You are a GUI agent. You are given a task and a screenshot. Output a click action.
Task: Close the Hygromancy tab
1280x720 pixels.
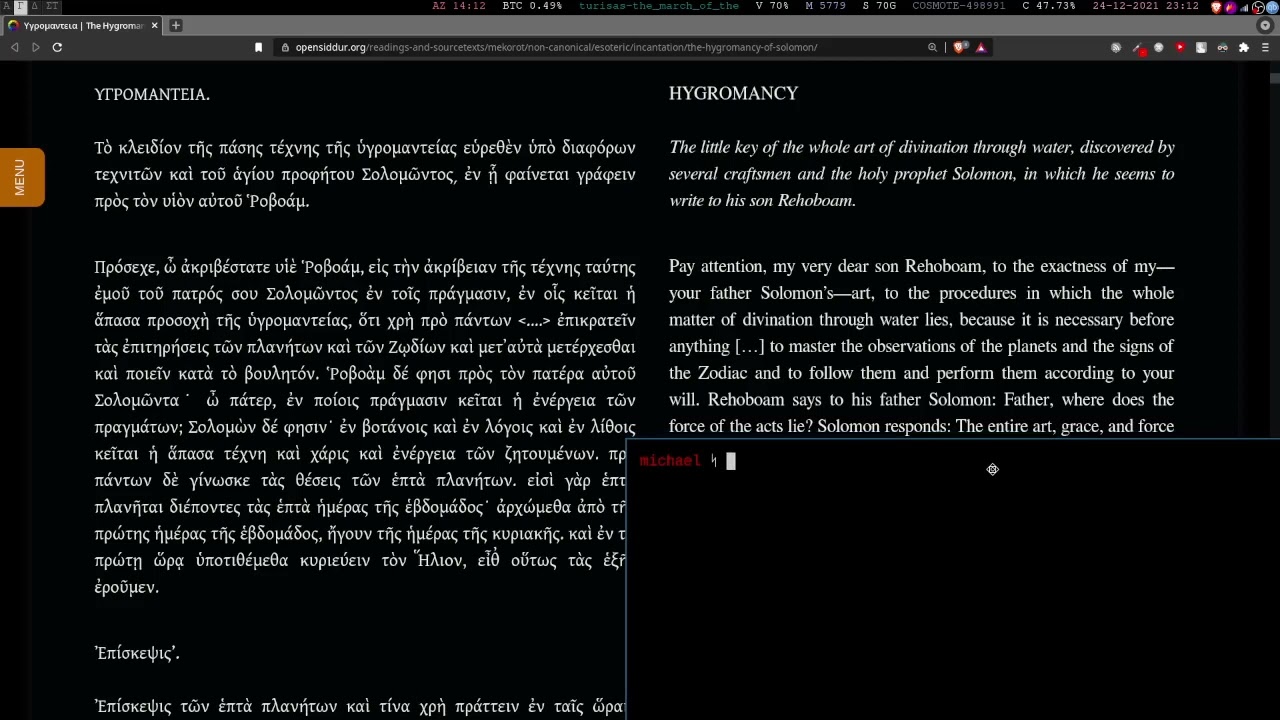[154, 25]
